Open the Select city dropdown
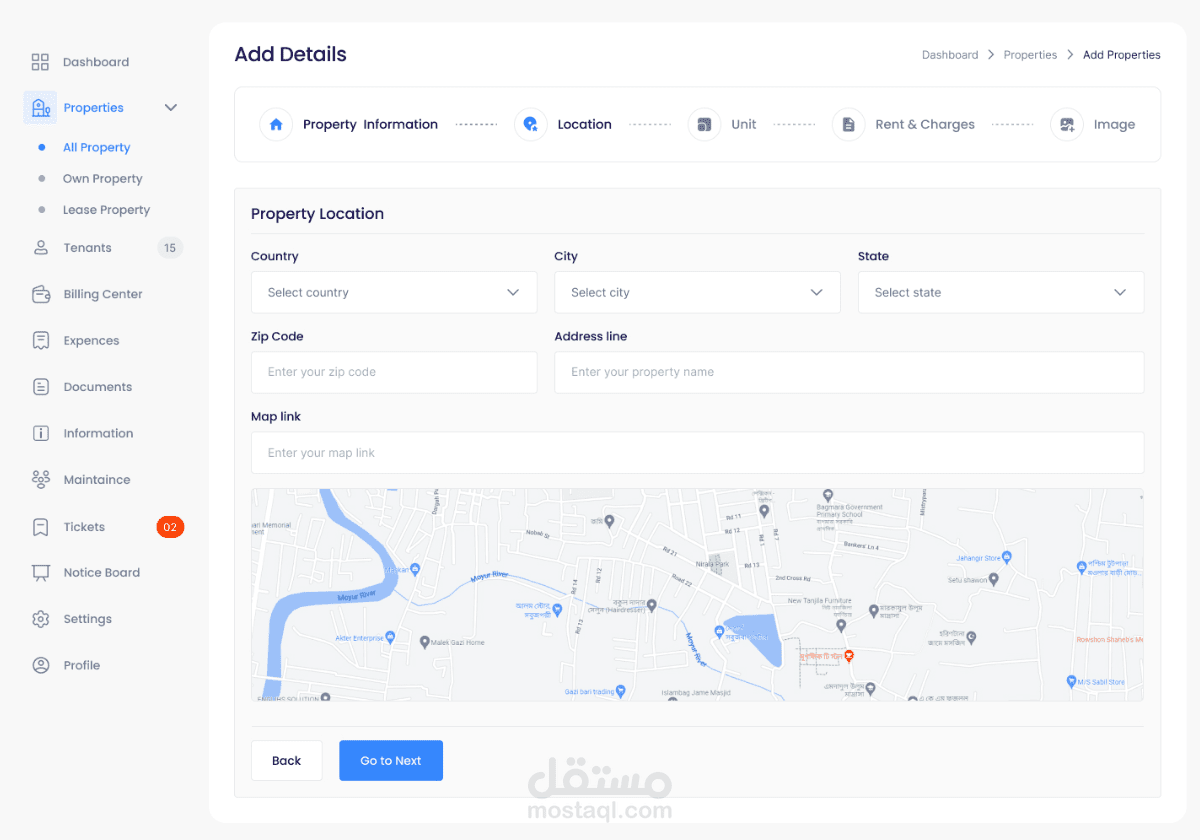 pos(698,292)
